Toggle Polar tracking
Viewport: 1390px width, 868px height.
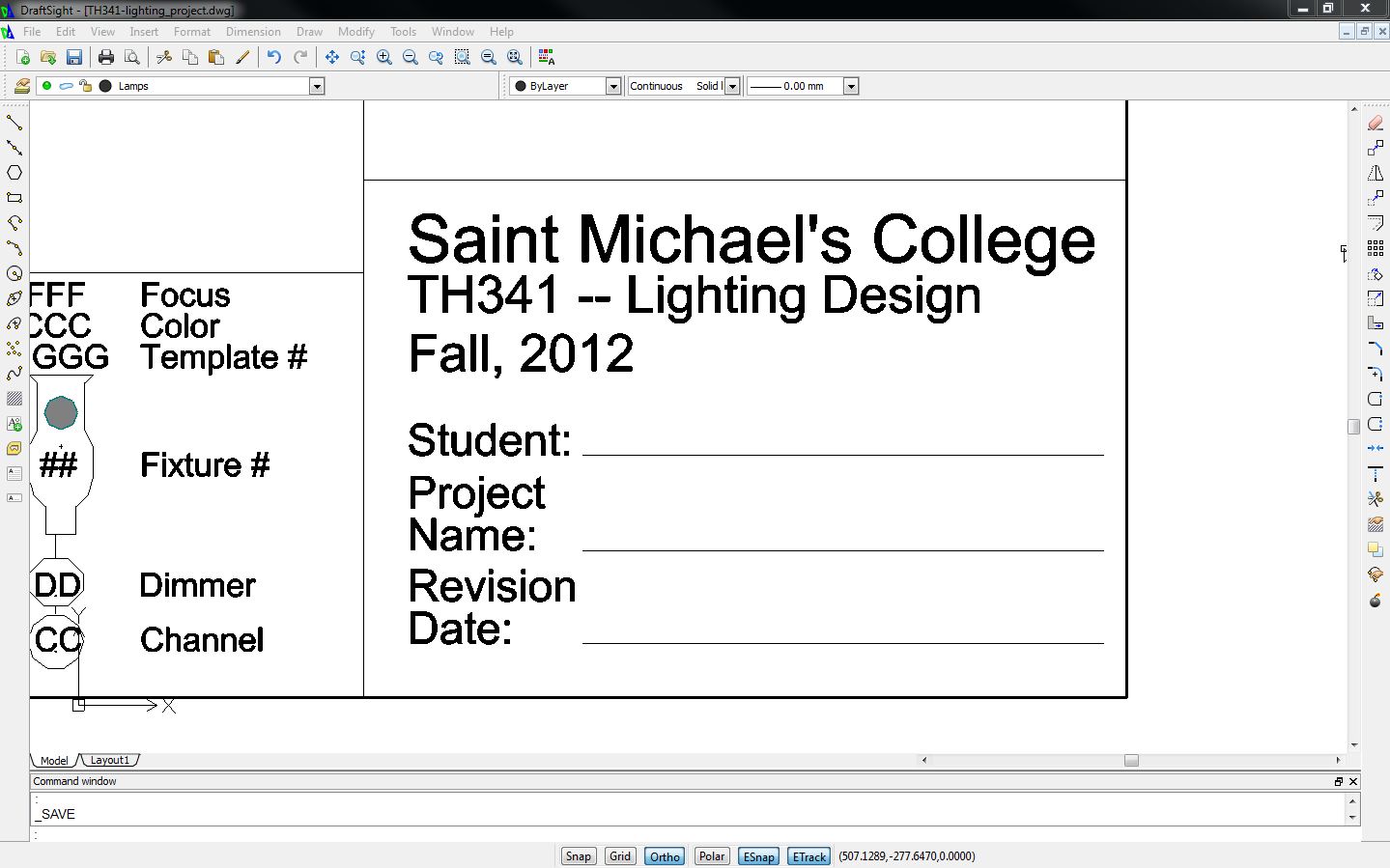coord(712,856)
